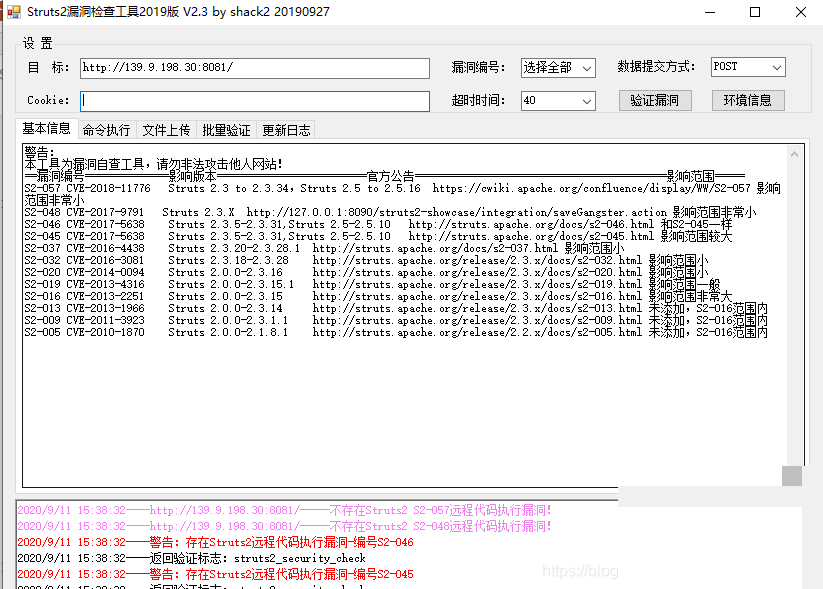Expand the 超时时间 dropdown showing 40

(x=558, y=100)
